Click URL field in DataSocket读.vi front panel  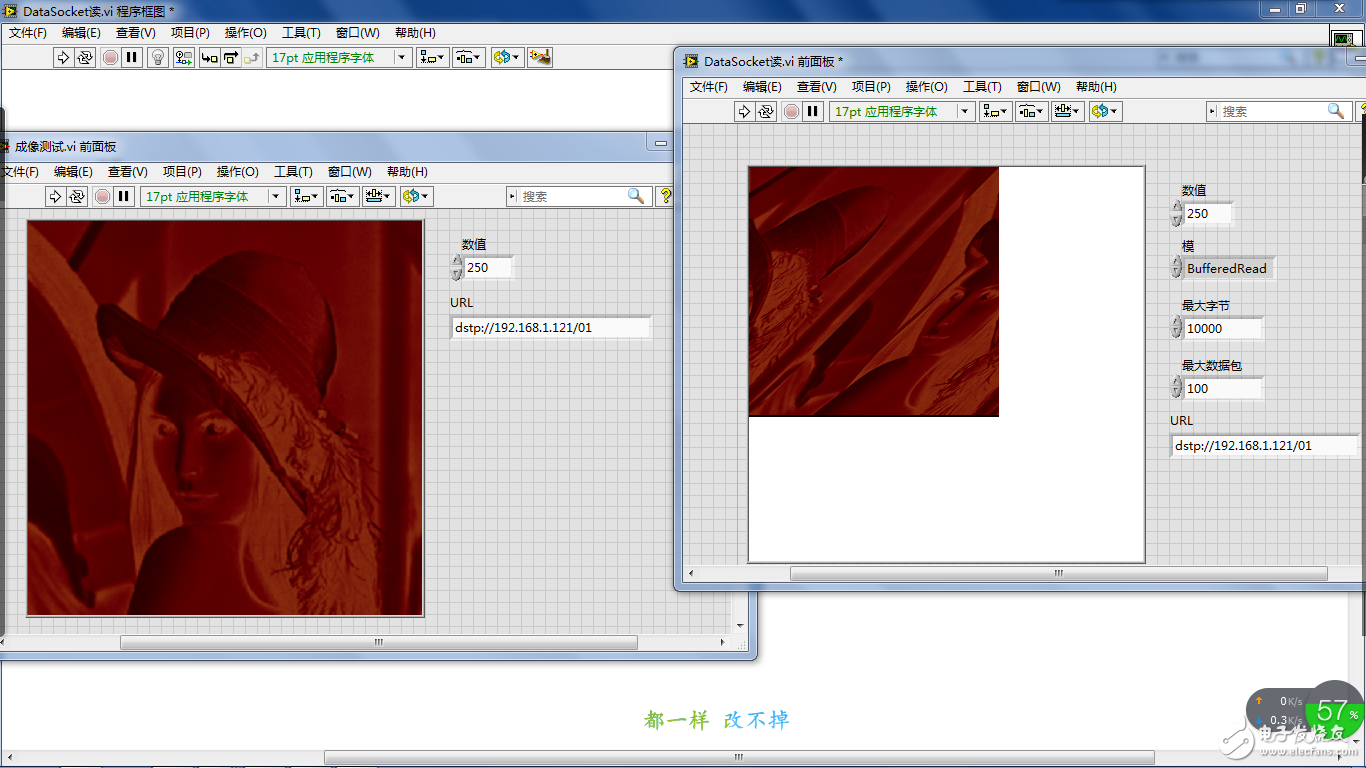[x=1265, y=445]
